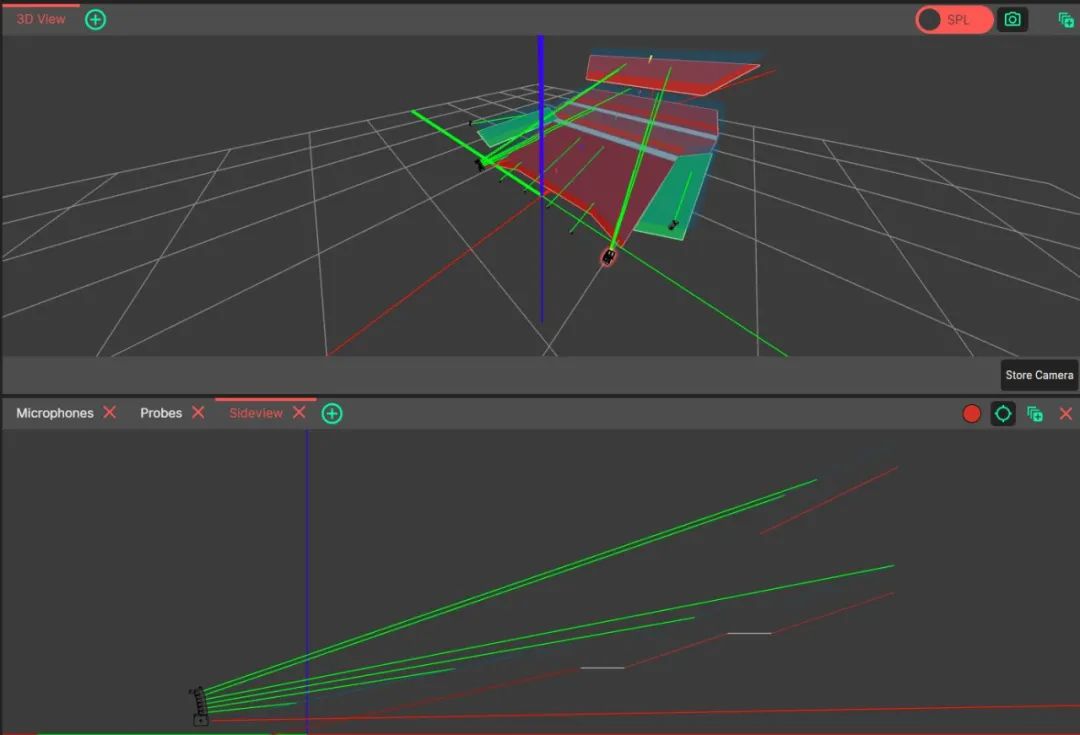
Task: Switch to the 3D View tab
Action: [x=40, y=19]
